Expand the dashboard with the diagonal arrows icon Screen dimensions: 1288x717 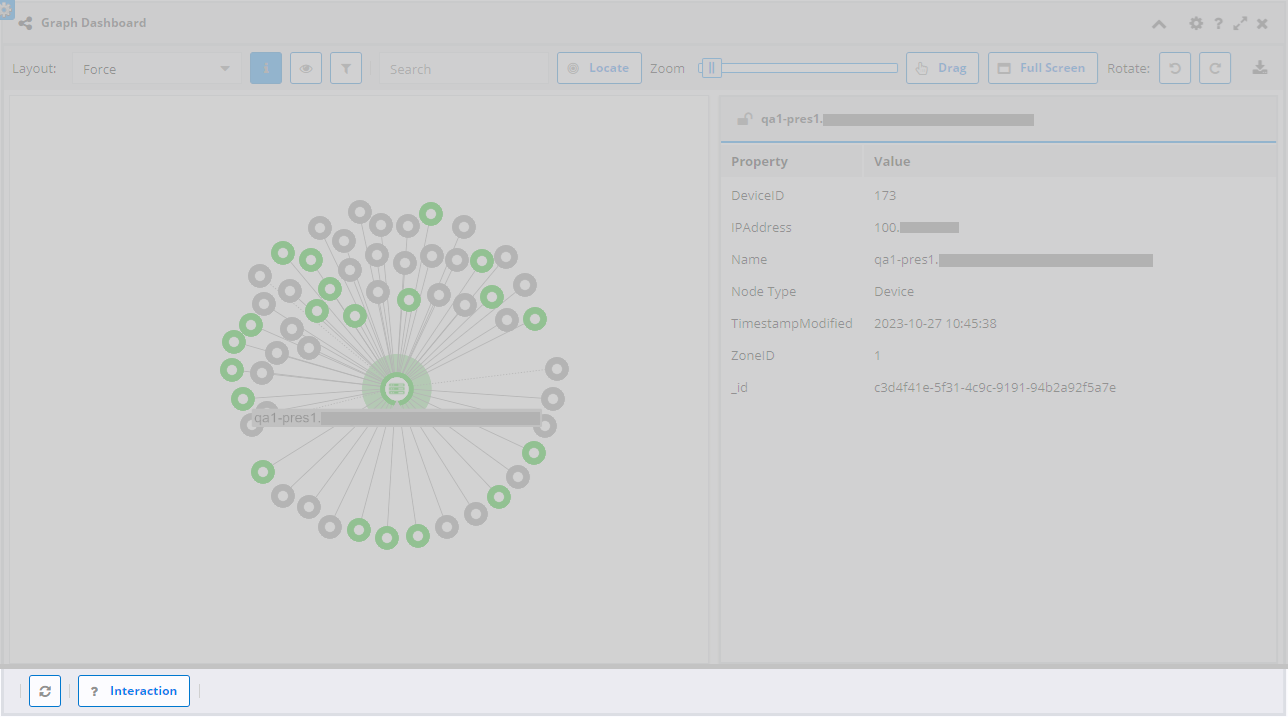coord(1240,23)
